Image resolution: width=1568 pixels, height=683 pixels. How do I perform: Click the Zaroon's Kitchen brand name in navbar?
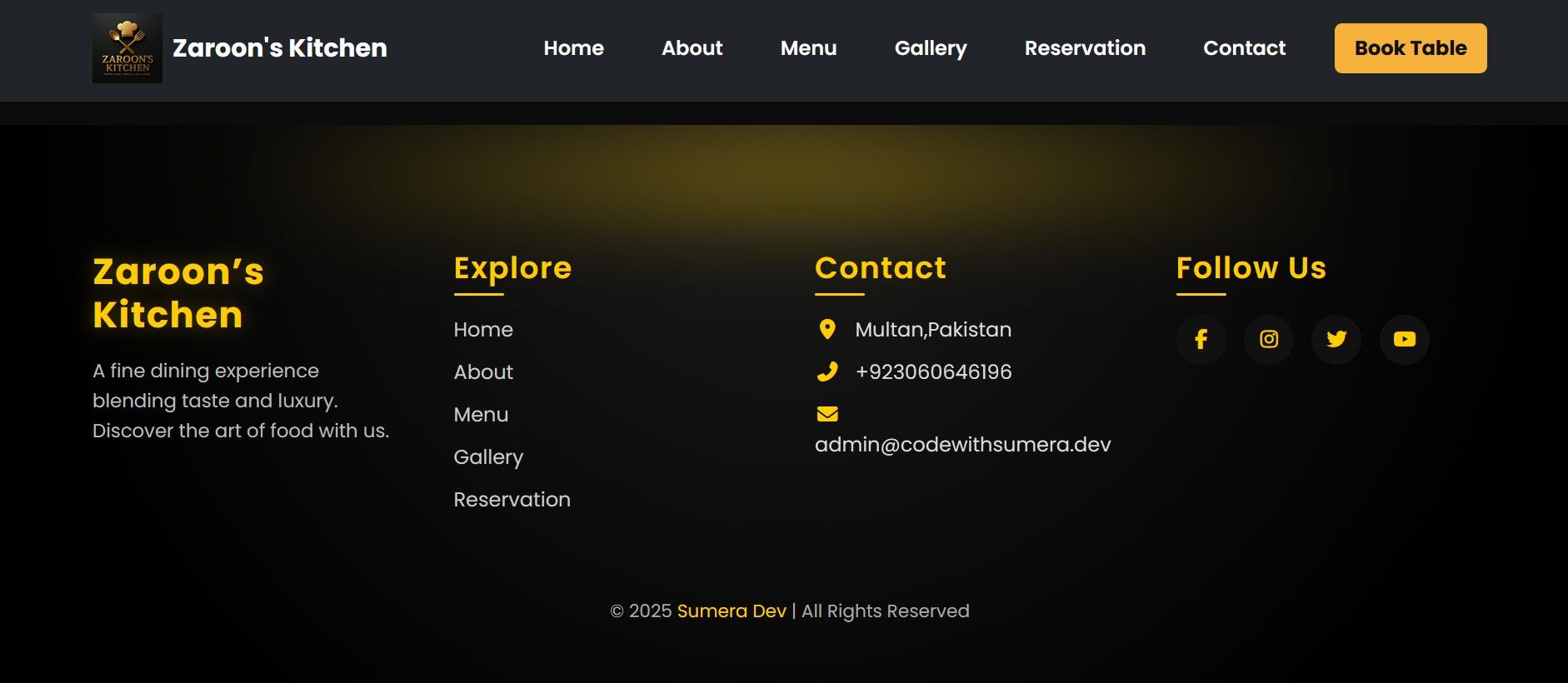[280, 48]
